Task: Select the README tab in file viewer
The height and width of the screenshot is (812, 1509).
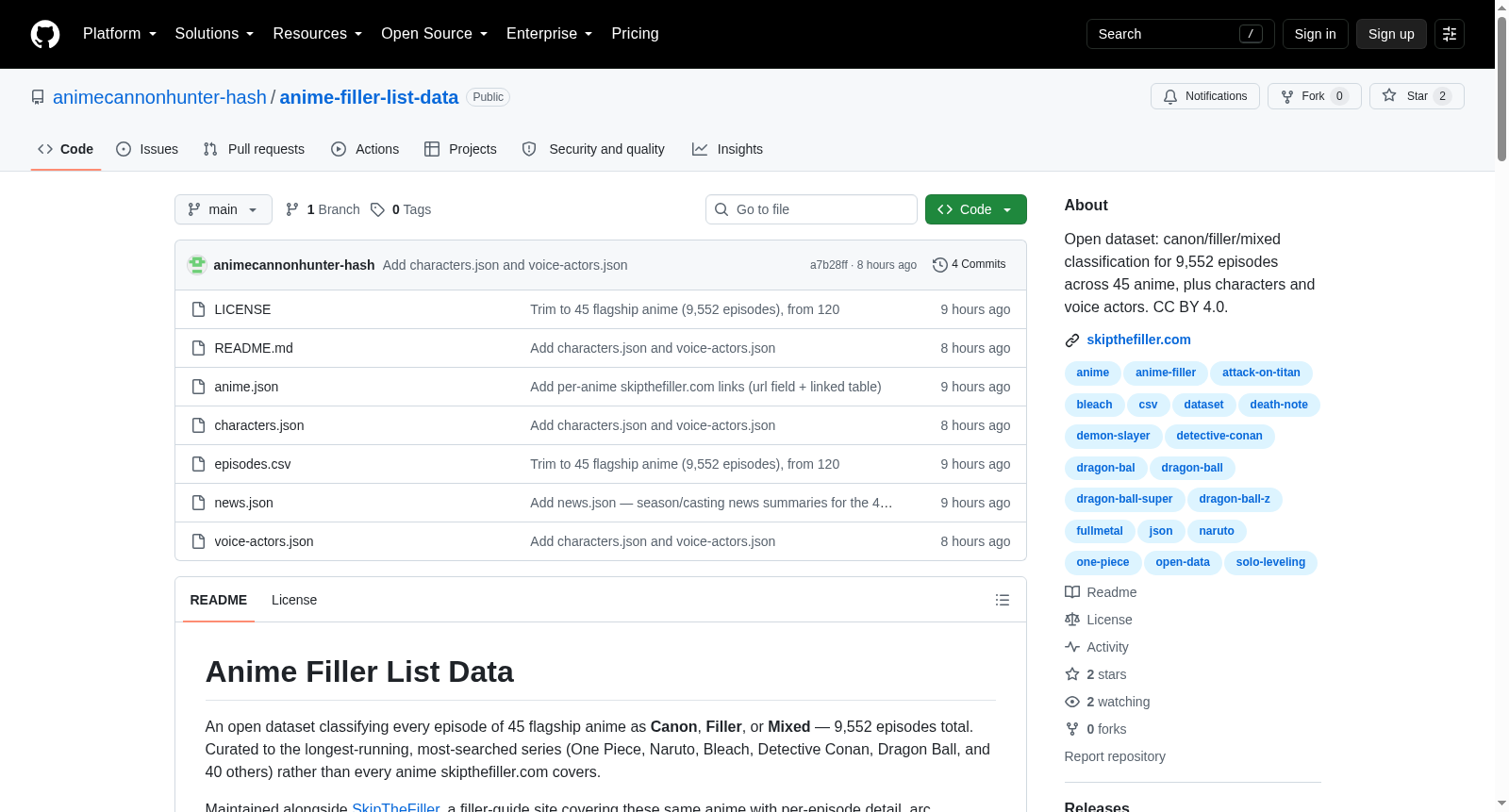Action: [x=219, y=600]
